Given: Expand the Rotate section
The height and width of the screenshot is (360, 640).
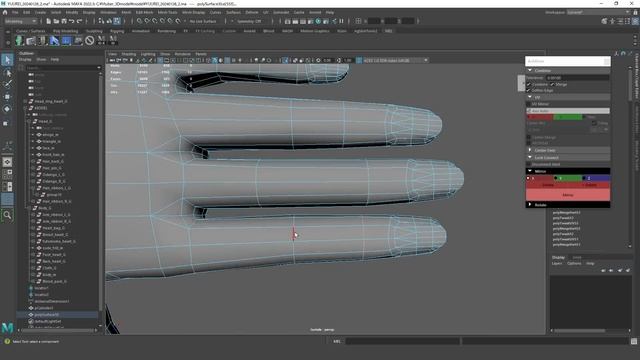Looking at the screenshot, I should pos(530,204).
